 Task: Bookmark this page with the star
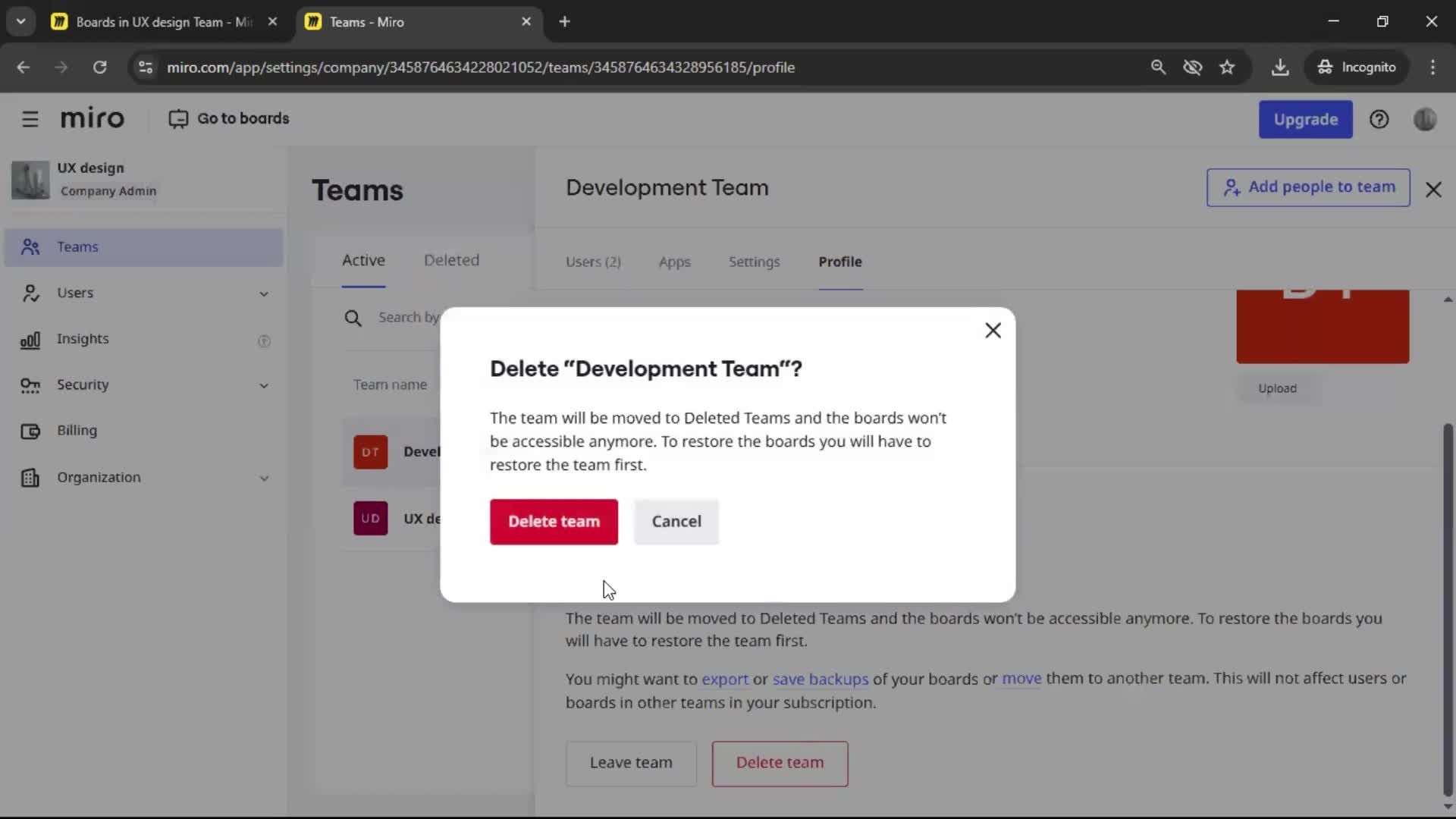coord(1227,67)
